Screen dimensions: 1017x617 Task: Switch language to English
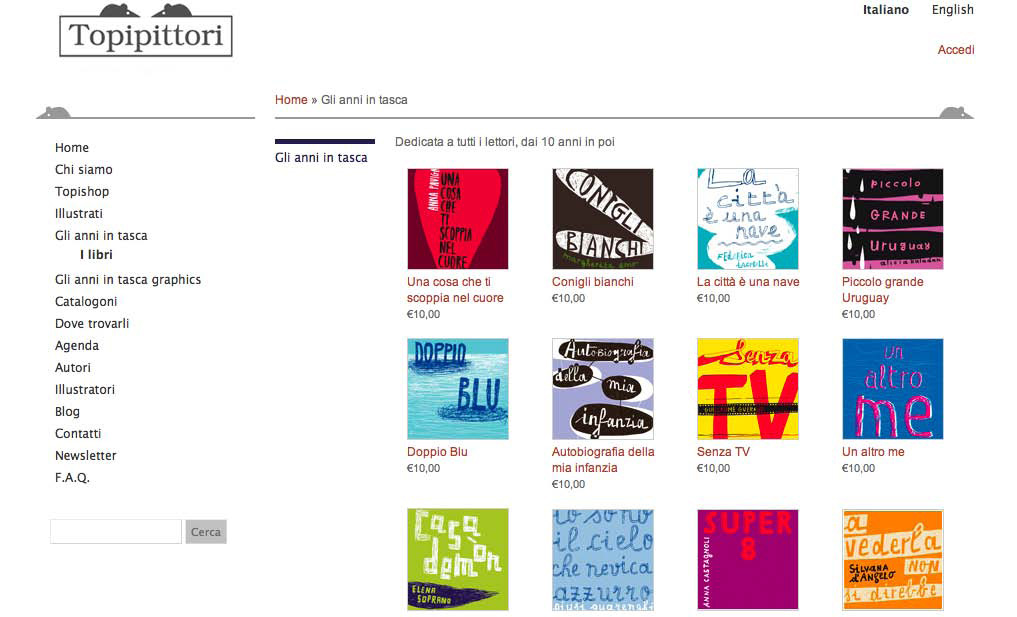[952, 10]
